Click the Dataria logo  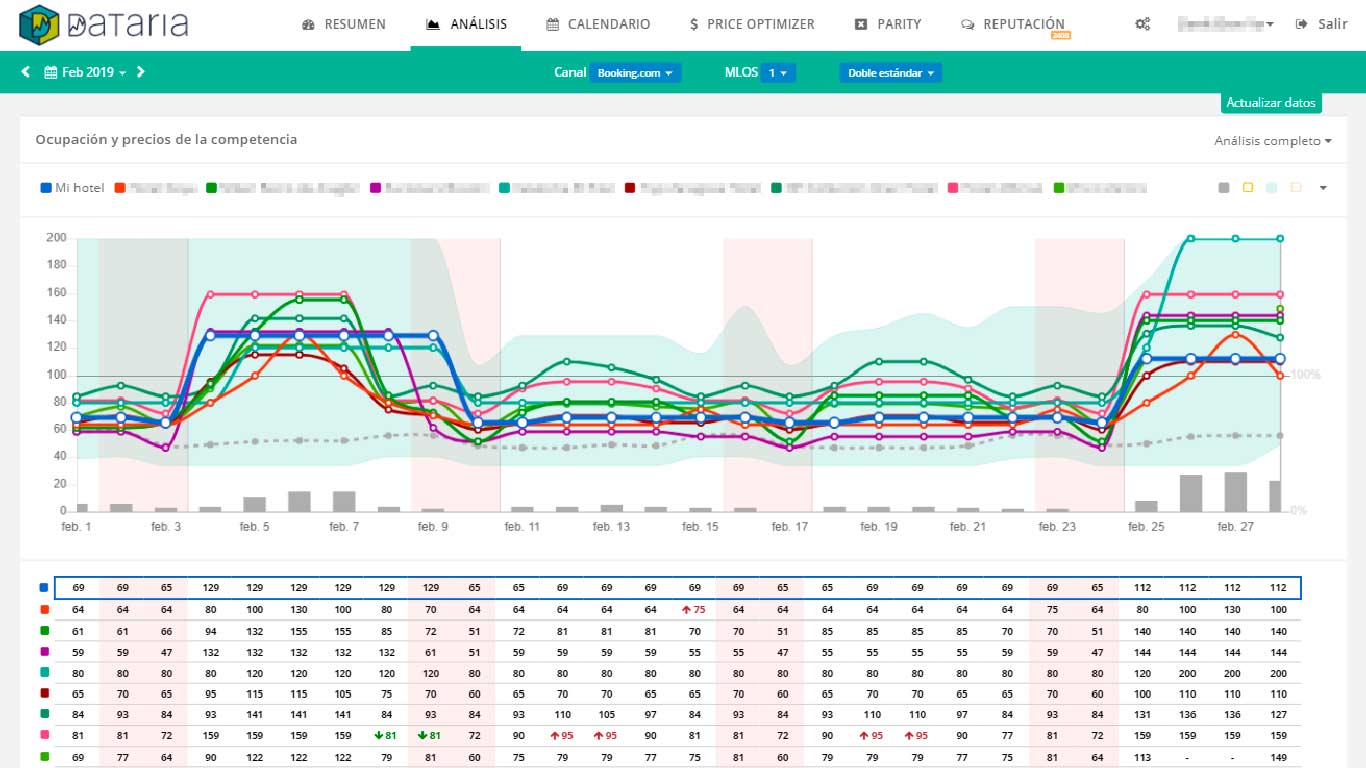[103, 24]
